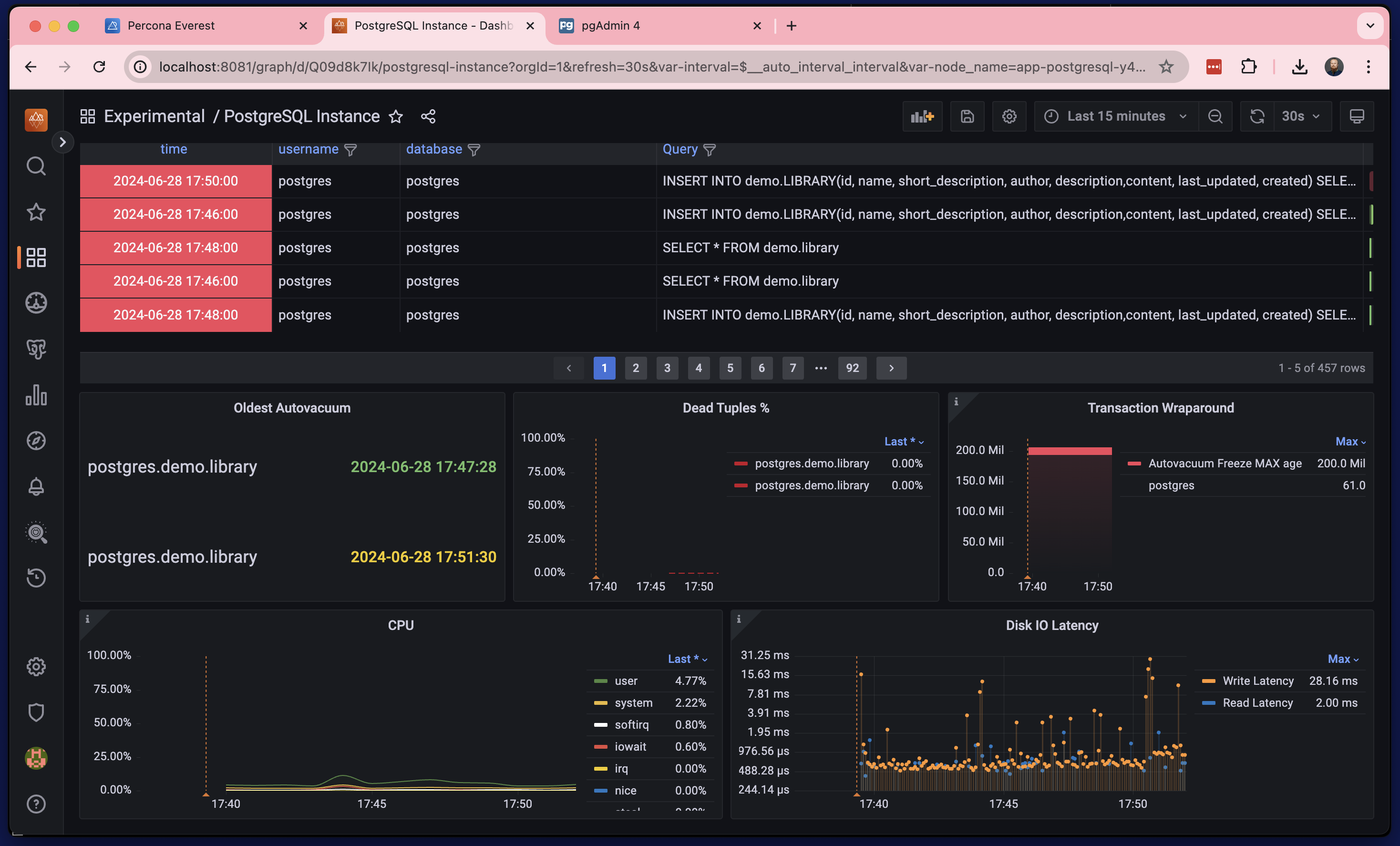Star the PostgreSQL Instance dashboard
This screenshot has width=1400, height=846.
coord(396,116)
